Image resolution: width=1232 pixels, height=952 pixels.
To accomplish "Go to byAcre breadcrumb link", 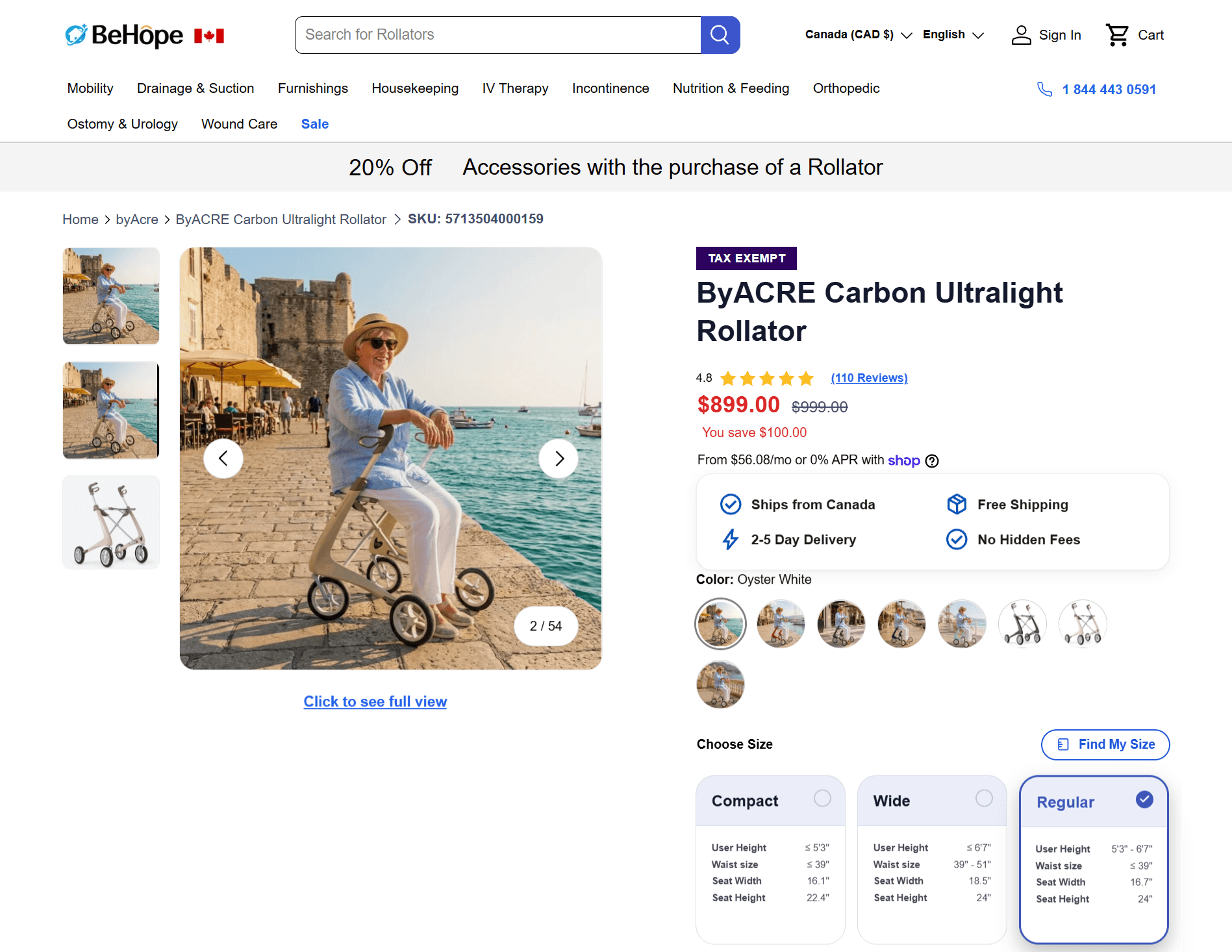I will [137, 219].
